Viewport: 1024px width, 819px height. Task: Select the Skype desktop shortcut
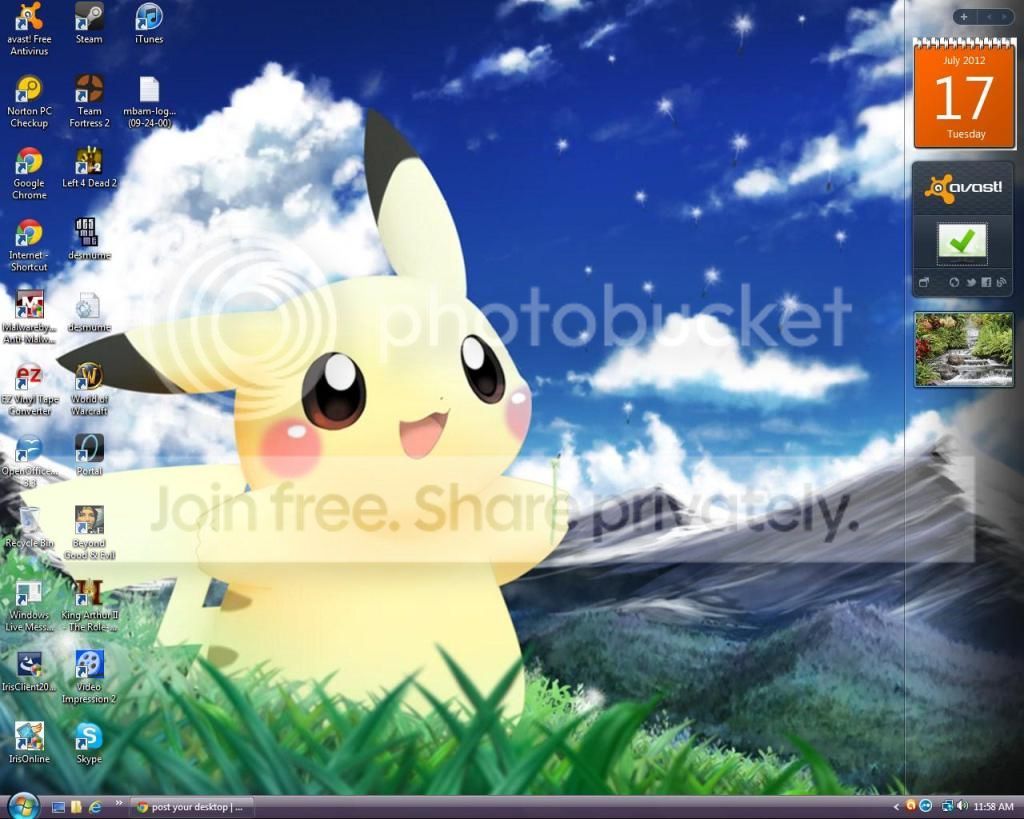pos(89,743)
